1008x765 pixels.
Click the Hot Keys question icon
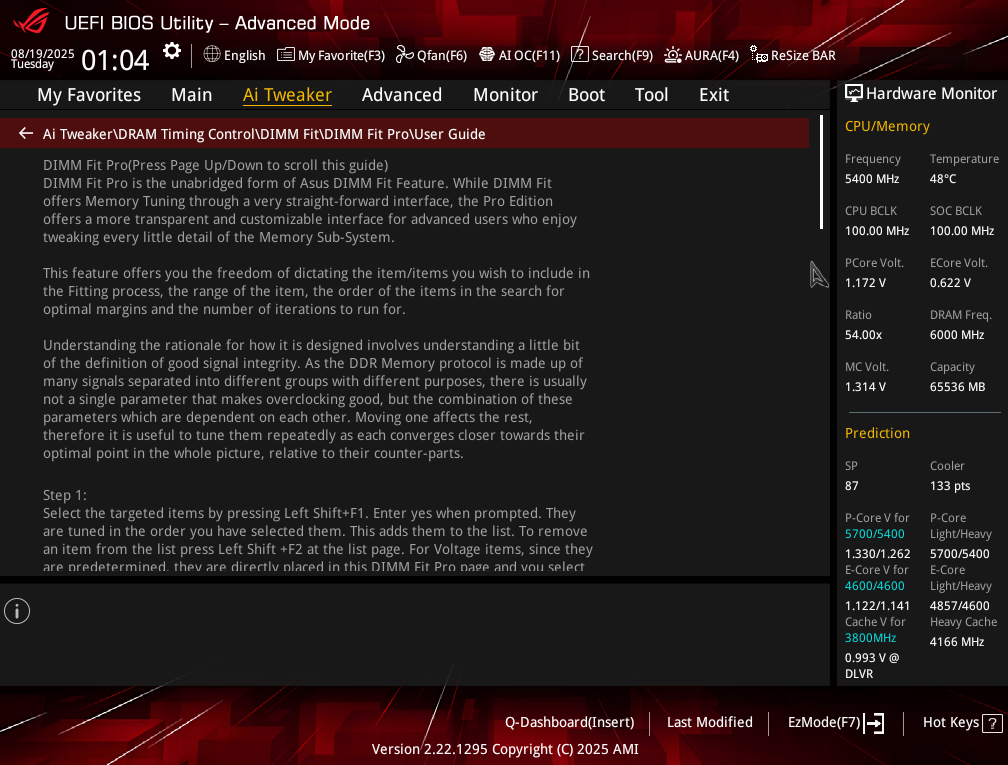993,723
